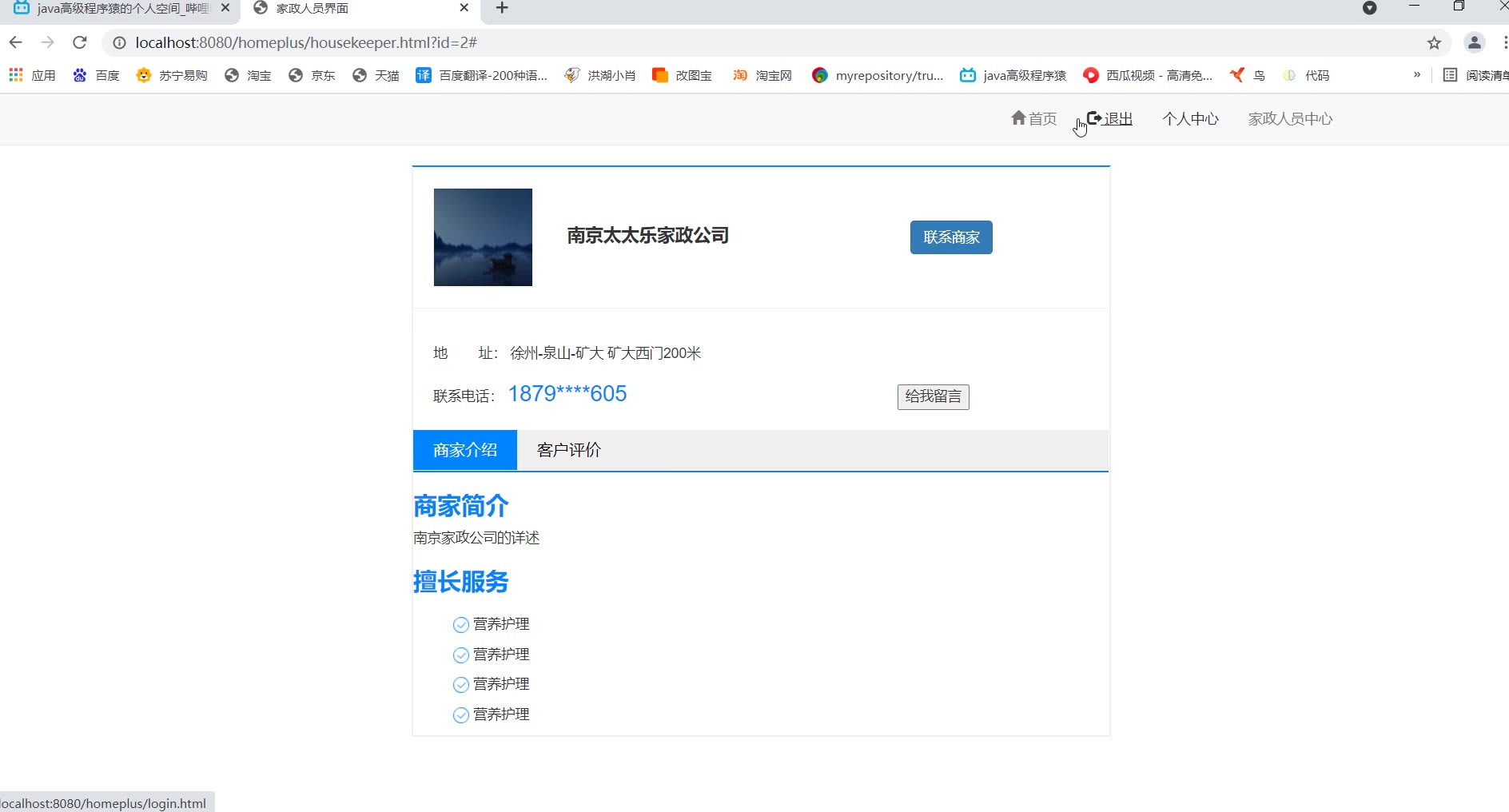Open the 百度翻译-200种语 bookmark
Screen dimensions: 1509x812
[x=482, y=75]
